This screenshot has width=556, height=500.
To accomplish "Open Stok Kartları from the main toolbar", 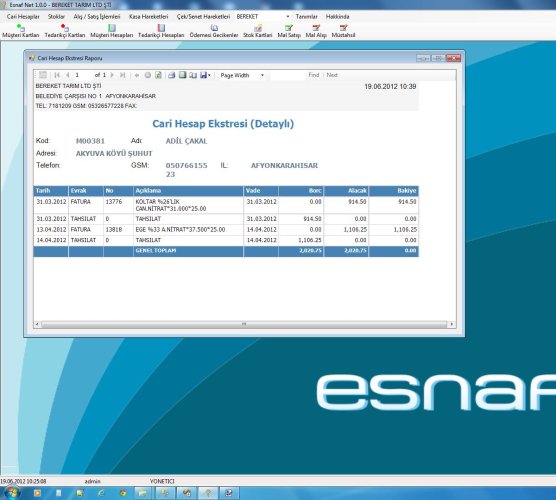I will [x=258, y=31].
